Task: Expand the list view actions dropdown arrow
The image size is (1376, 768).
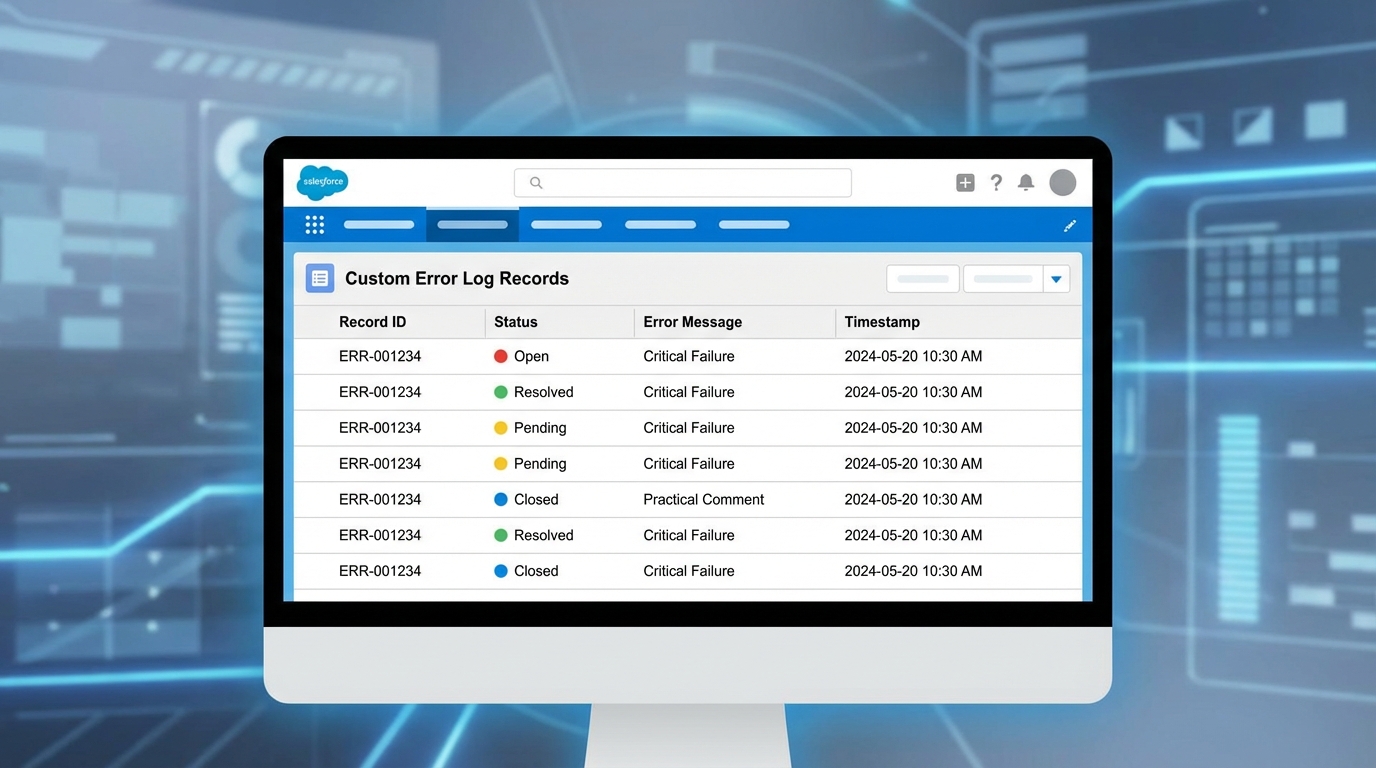Action: [1056, 279]
